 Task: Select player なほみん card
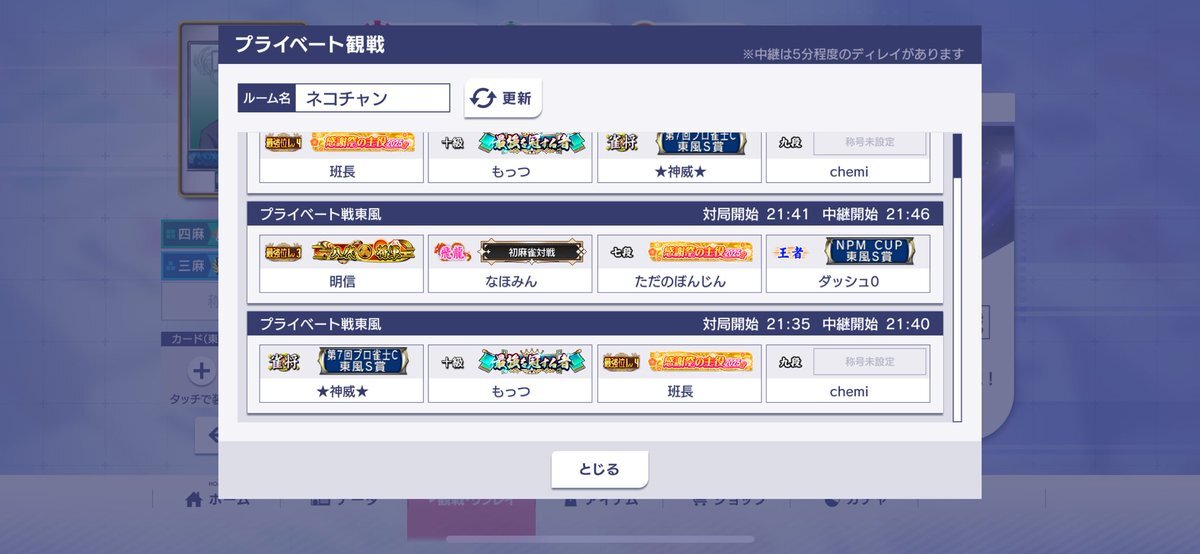coord(510,264)
